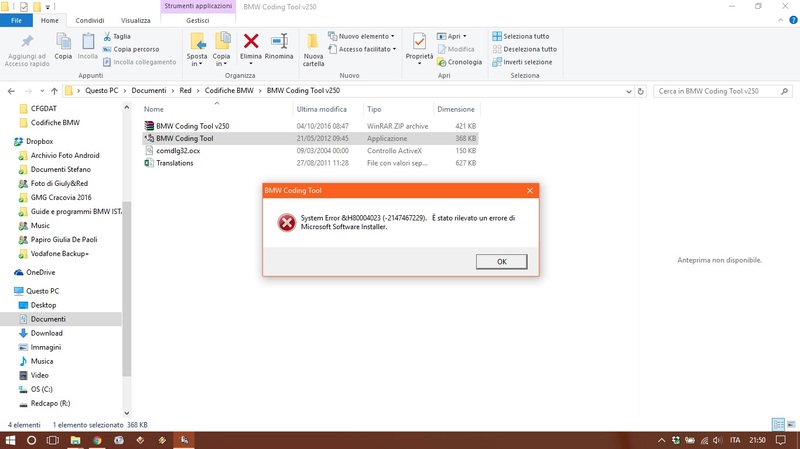This screenshot has width=800, height=449.
Task: Click Seleziona tutto
Action: [x=521, y=36]
